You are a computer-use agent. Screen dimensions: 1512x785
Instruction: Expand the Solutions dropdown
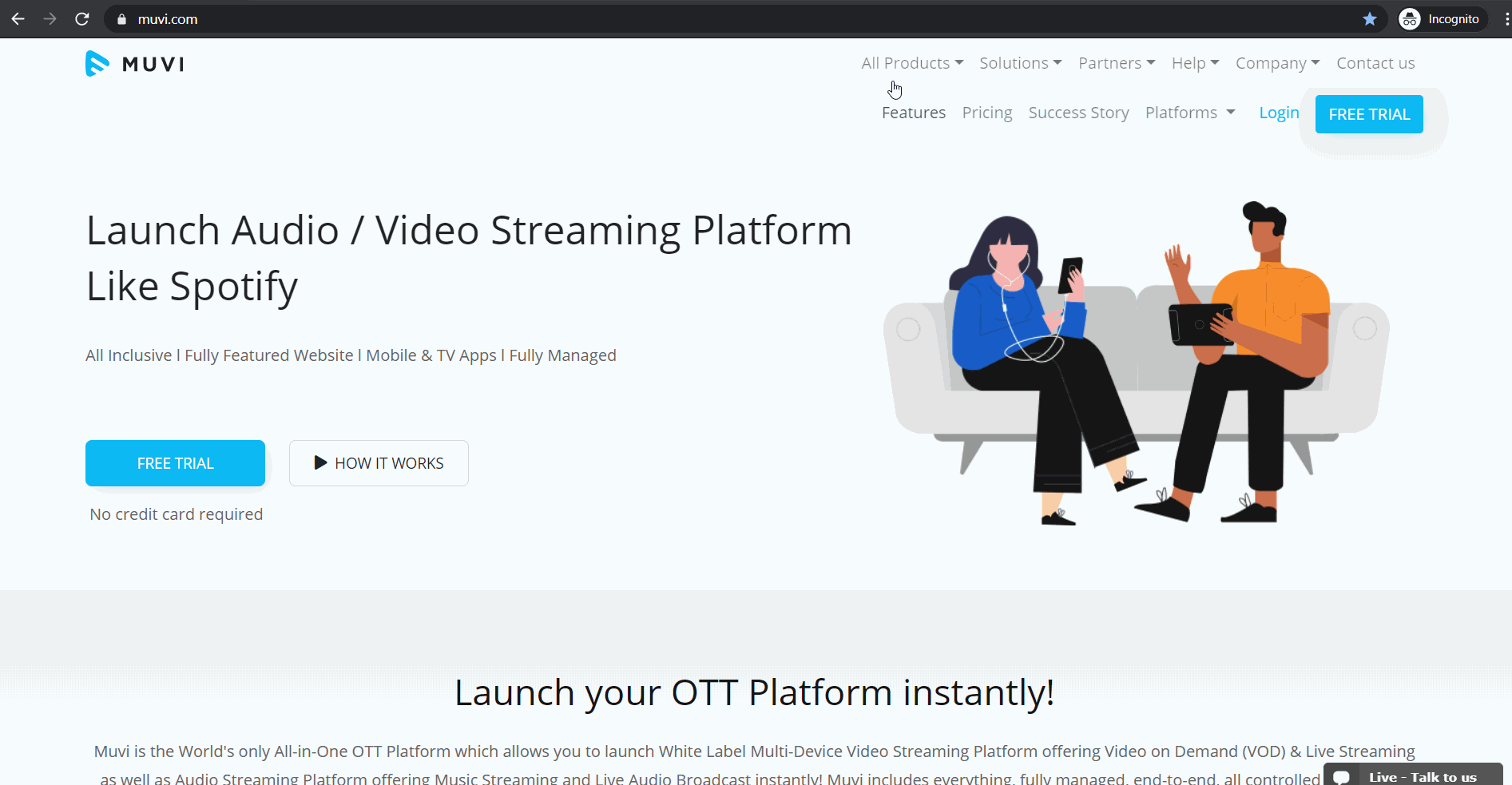1020,63
